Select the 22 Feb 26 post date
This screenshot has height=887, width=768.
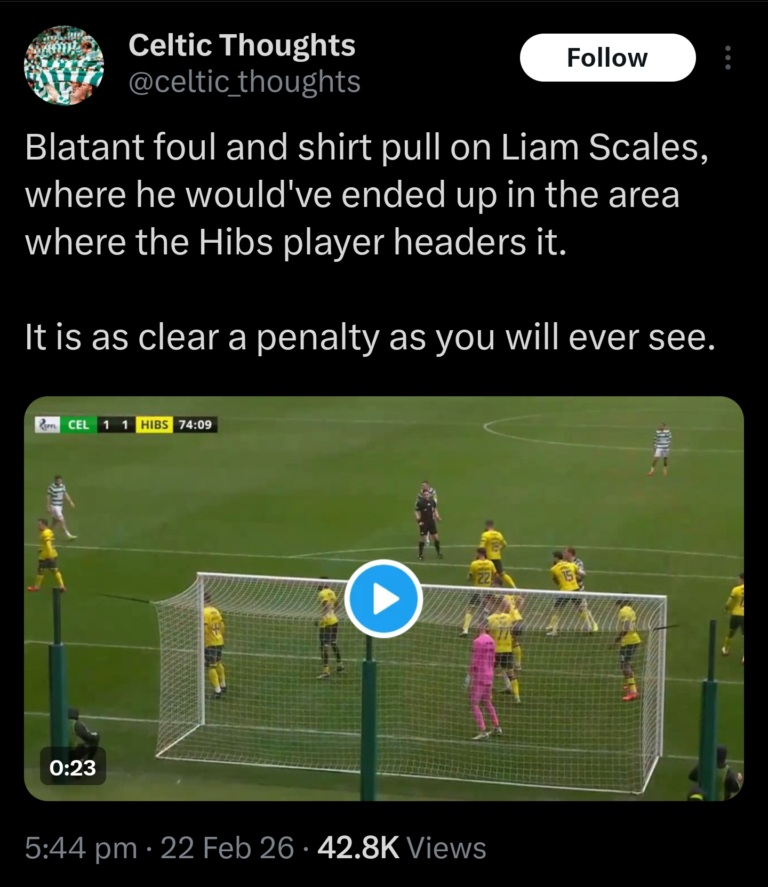coord(227,848)
